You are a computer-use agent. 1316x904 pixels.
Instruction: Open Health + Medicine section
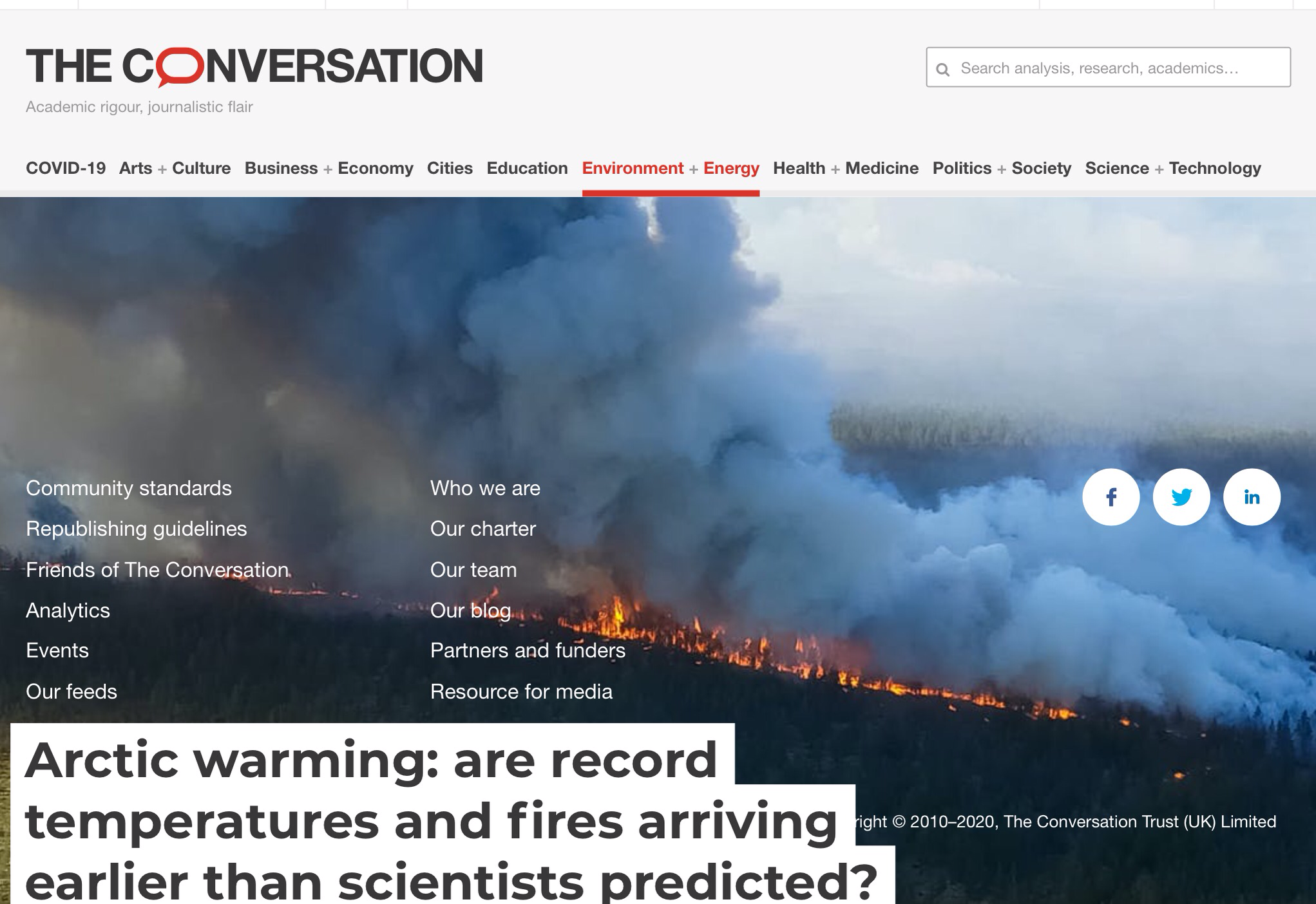pos(846,168)
